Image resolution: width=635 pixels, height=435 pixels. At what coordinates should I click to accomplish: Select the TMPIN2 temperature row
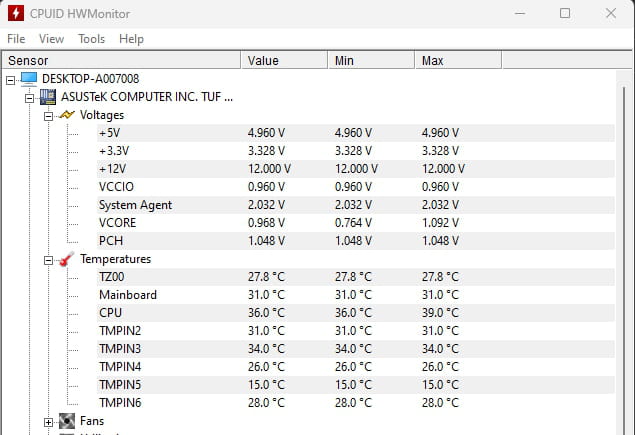356,331
